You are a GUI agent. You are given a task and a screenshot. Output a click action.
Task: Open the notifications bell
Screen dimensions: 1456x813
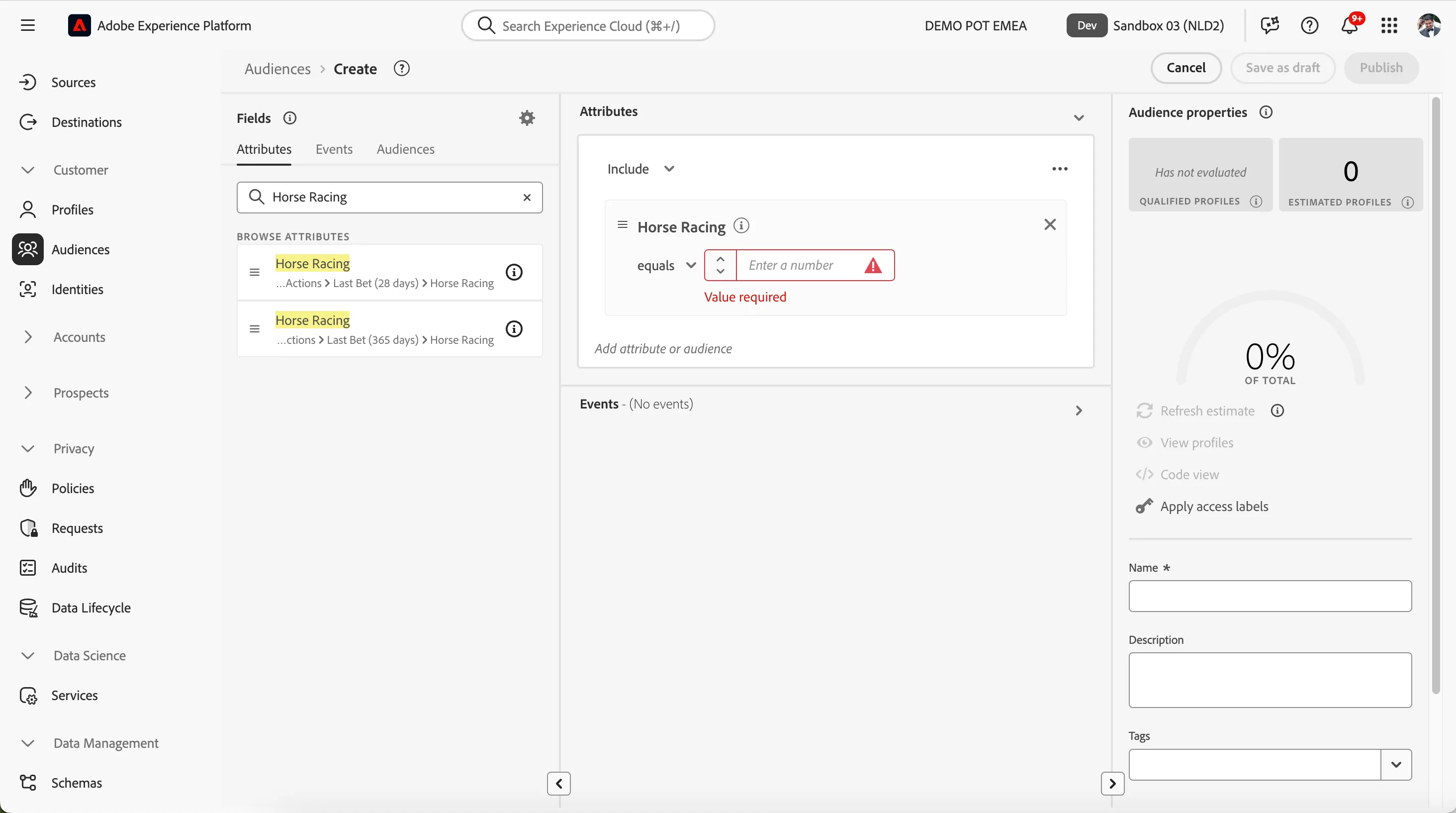1350,25
